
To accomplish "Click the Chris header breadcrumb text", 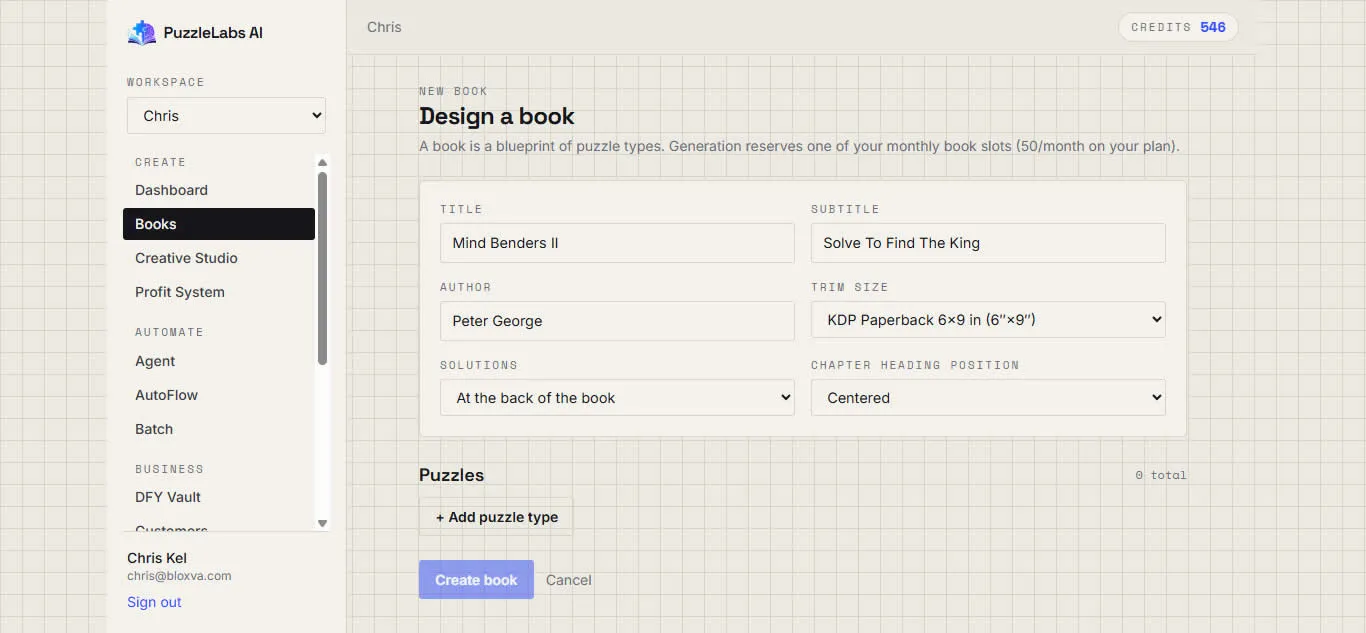I will pos(384,27).
